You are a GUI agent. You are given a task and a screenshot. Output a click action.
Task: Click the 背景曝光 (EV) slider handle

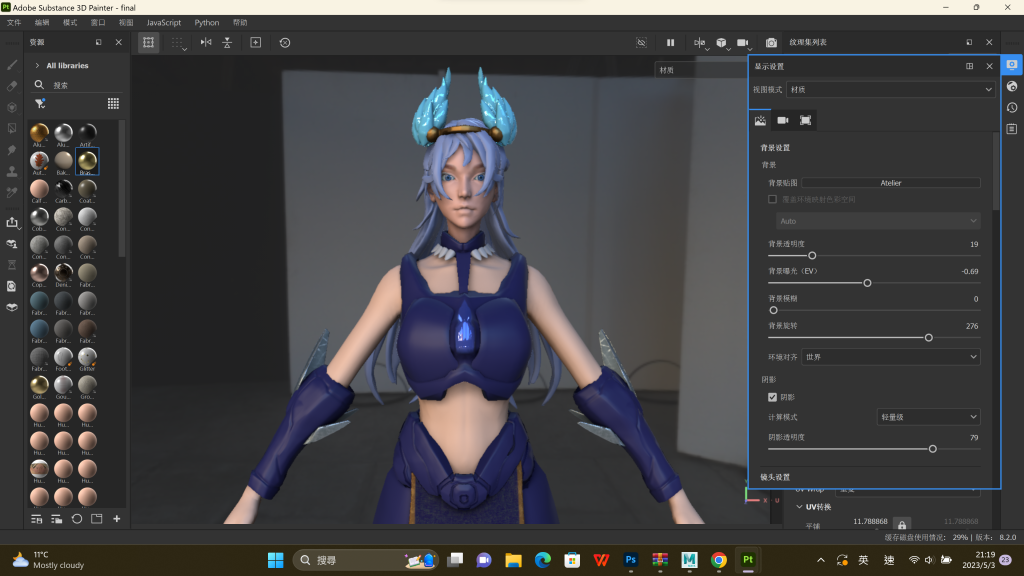pyautogui.click(x=867, y=283)
